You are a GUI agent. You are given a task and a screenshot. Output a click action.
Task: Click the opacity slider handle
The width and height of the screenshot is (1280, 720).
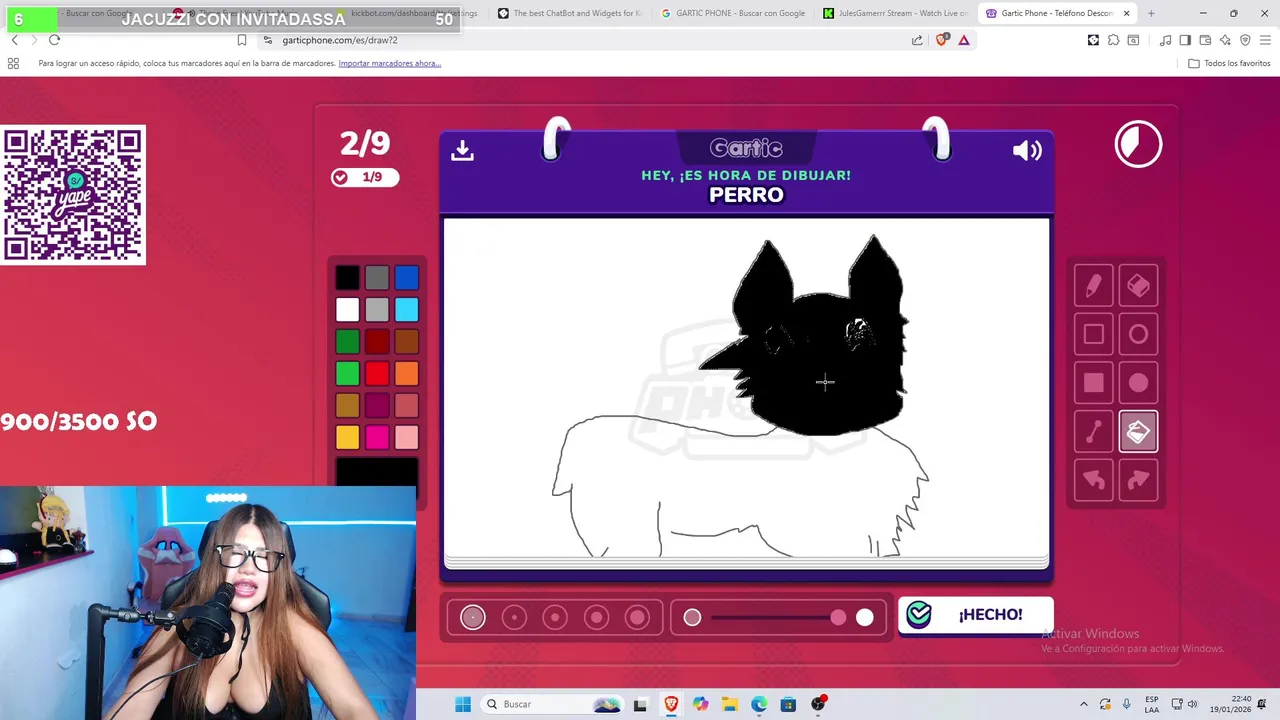pyautogui.click(x=838, y=618)
